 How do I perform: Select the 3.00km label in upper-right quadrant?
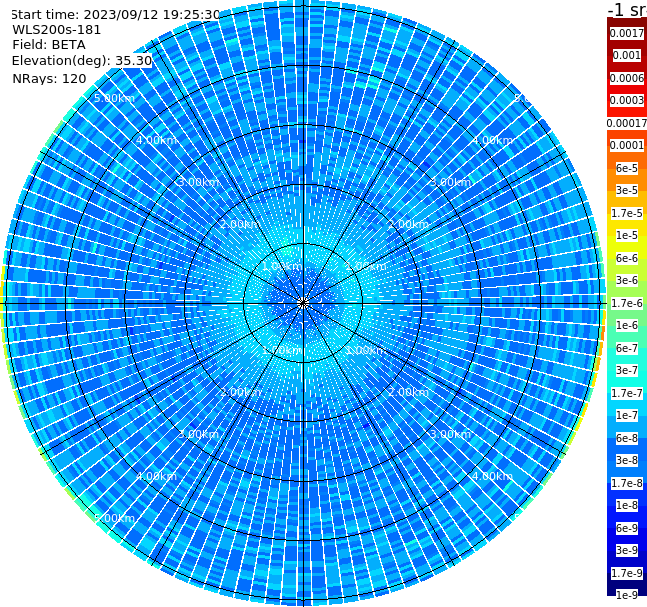point(451,182)
